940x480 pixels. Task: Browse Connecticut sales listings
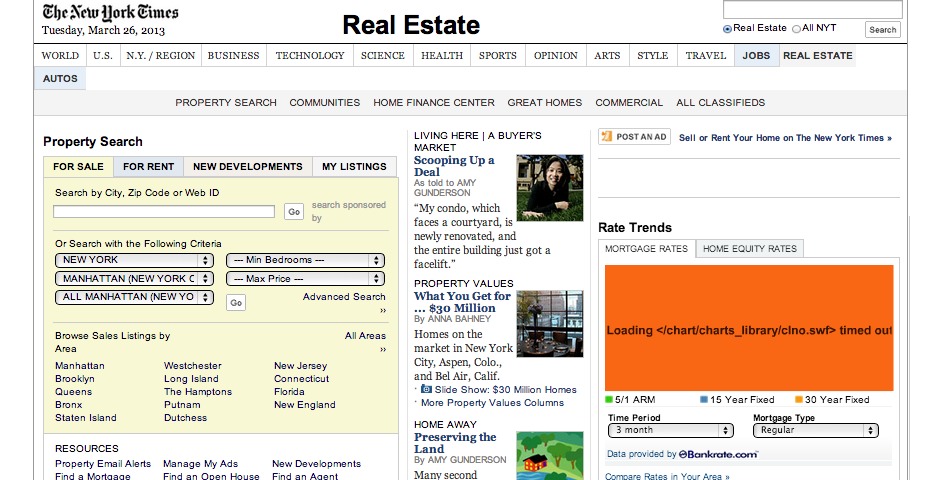[x=302, y=379]
